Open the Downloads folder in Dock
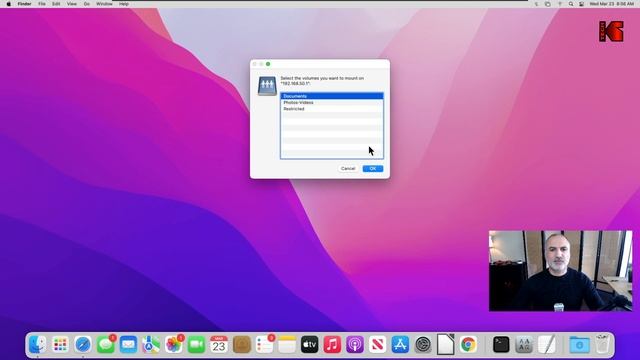Image resolution: width=640 pixels, height=360 pixels. (579, 344)
